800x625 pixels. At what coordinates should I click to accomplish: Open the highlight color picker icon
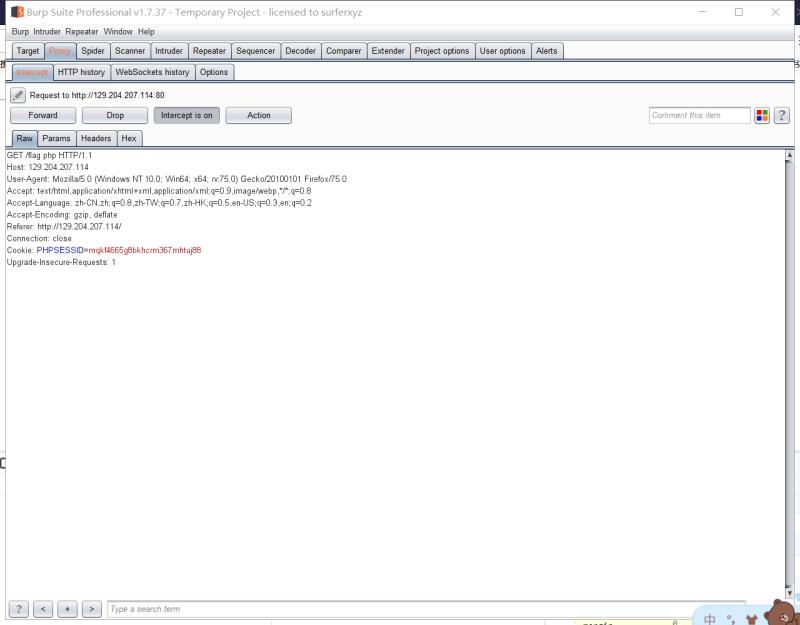coord(762,115)
